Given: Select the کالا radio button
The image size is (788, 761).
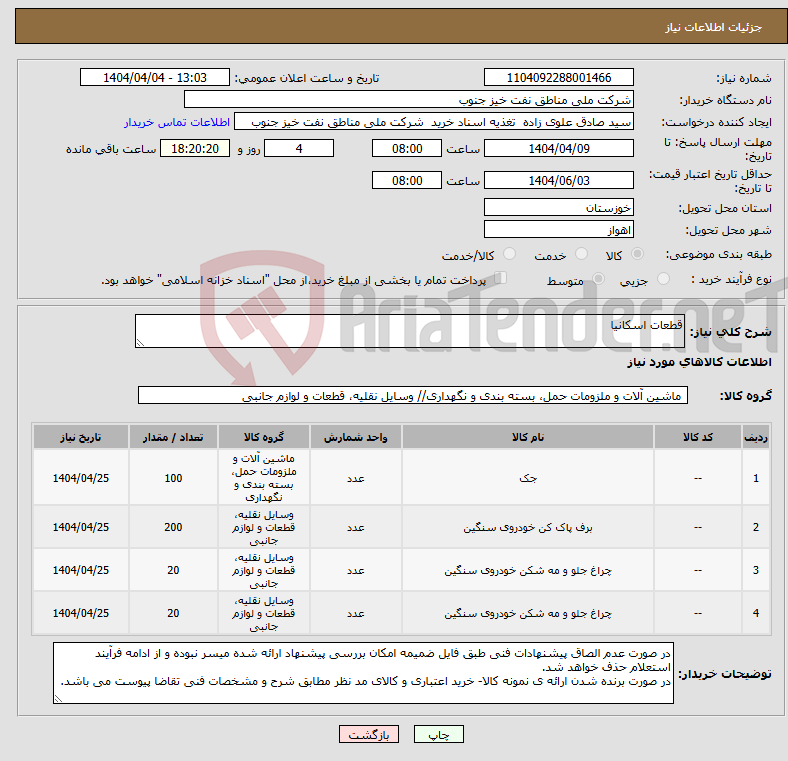Looking at the screenshot, I should (x=637, y=254).
